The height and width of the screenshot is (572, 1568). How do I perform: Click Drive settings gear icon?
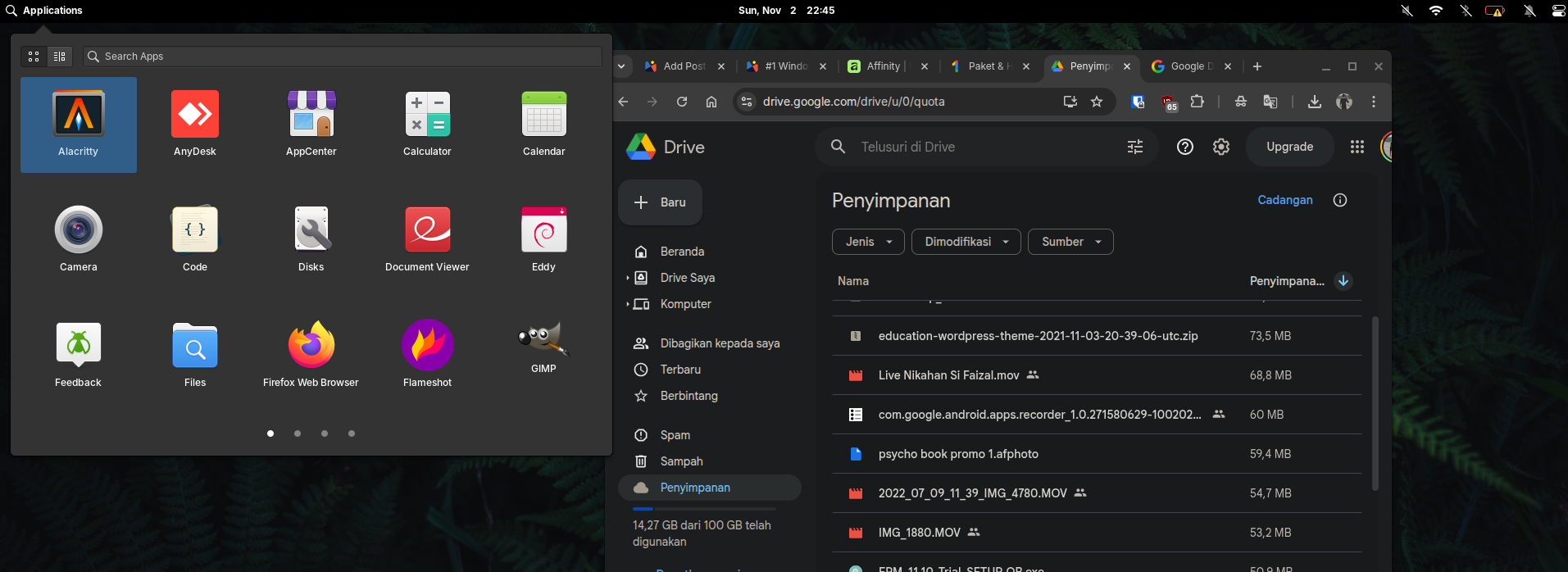point(1221,147)
